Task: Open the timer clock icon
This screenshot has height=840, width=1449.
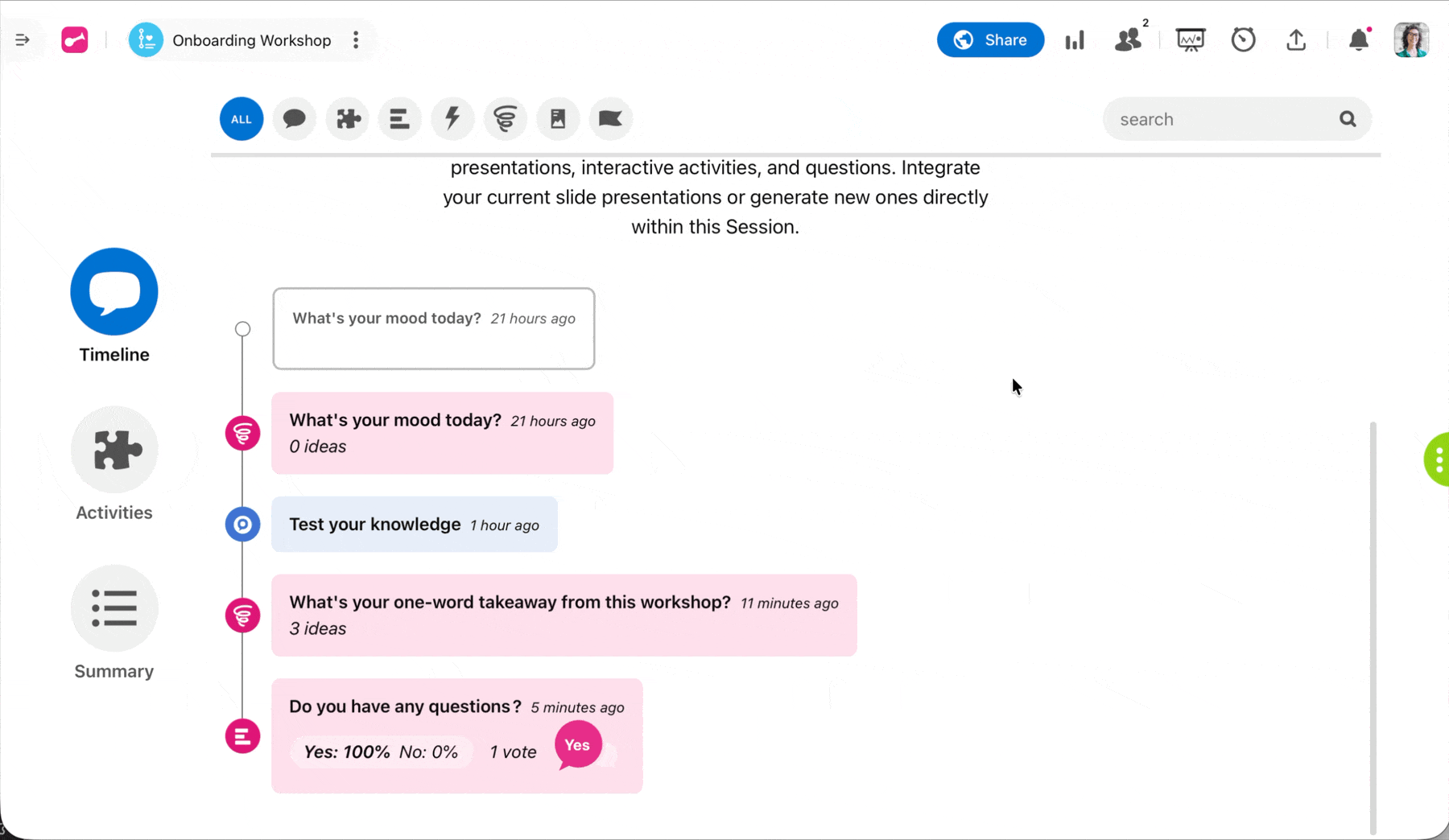Action: point(1243,39)
